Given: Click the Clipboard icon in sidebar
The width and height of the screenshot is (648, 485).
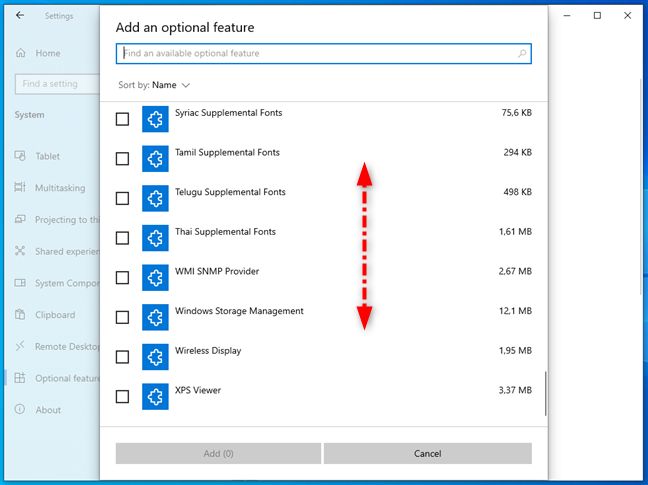Looking at the screenshot, I should point(20,314).
